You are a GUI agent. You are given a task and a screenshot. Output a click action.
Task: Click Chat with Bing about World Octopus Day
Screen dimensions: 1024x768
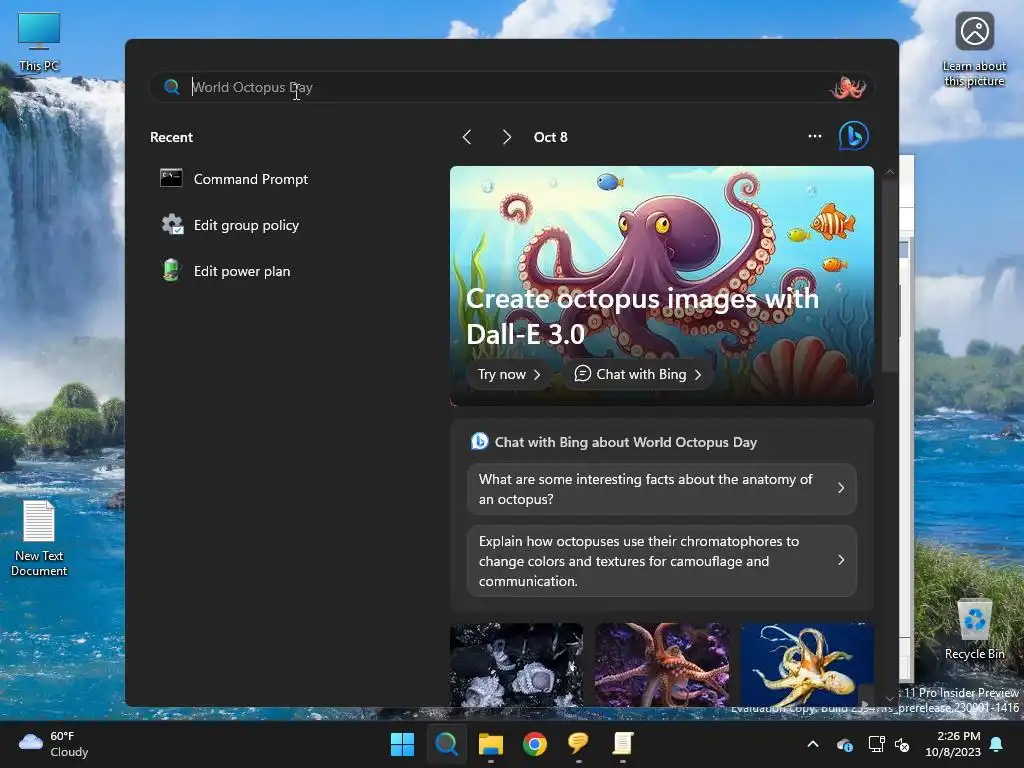626,442
